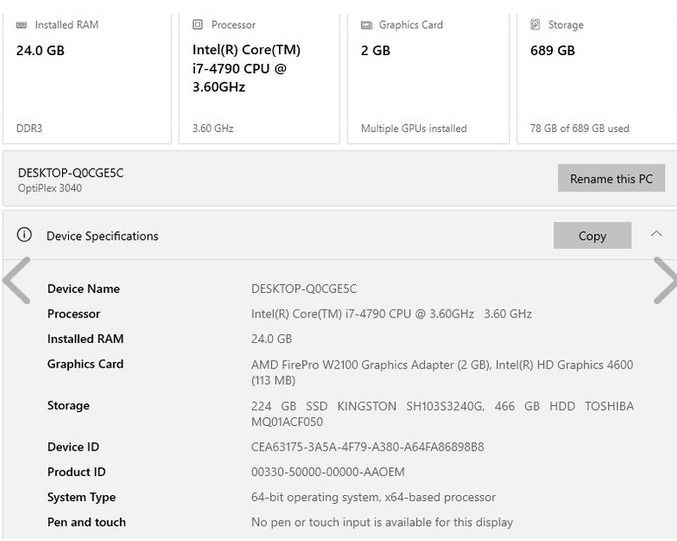Select the OptiPlex 3040 model label
The height and width of the screenshot is (541, 677).
[50, 188]
